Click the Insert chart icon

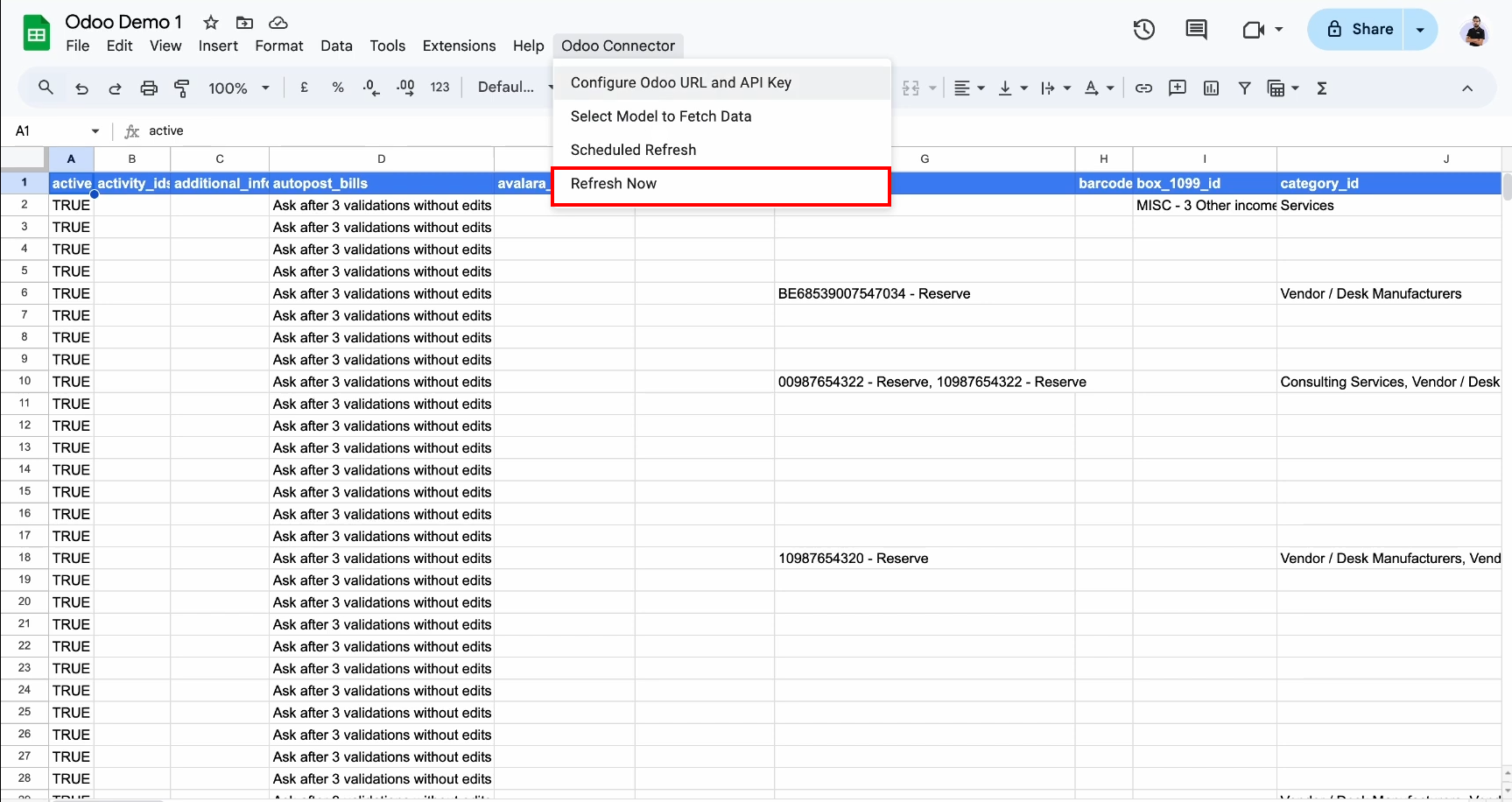pyautogui.click(x=1211, y=88)
